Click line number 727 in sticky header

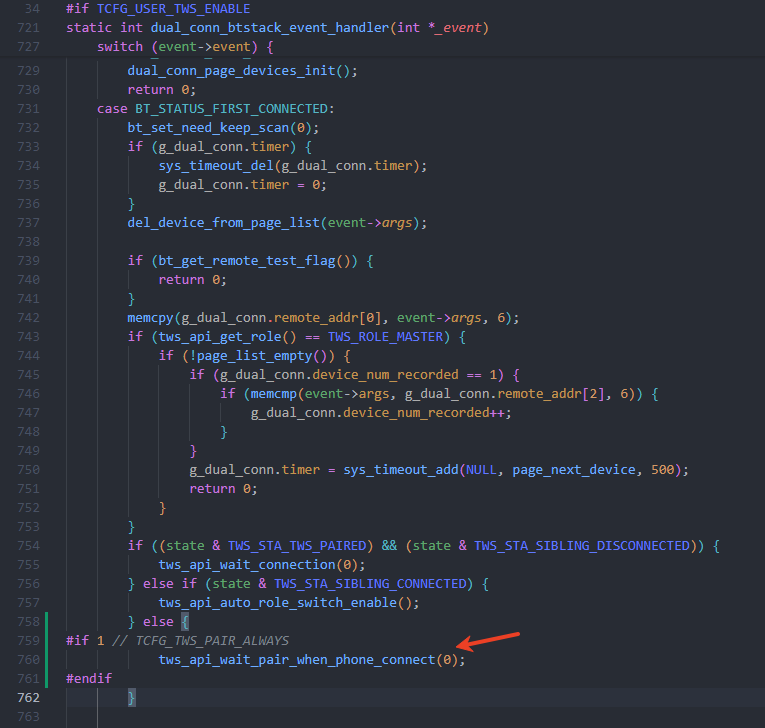[x=28, y=47]
